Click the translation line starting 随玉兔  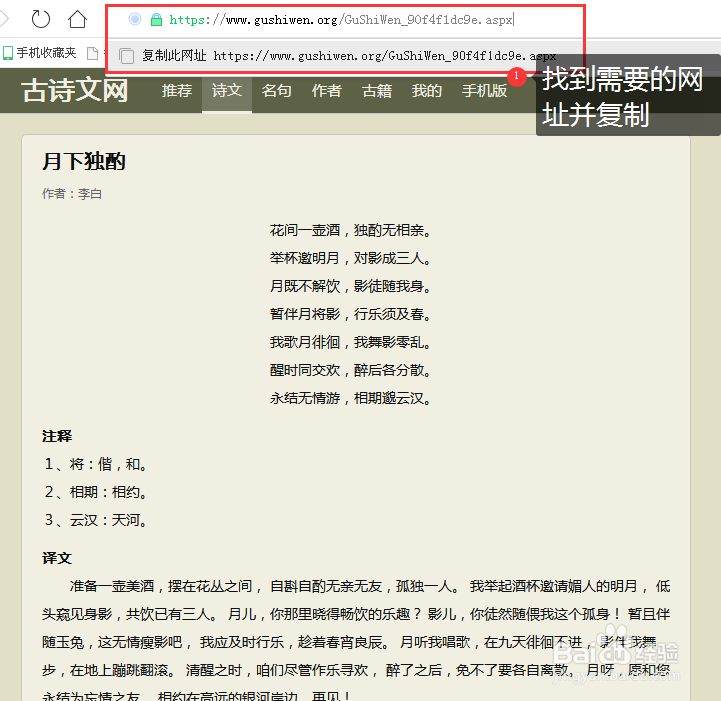coord(349,642)
